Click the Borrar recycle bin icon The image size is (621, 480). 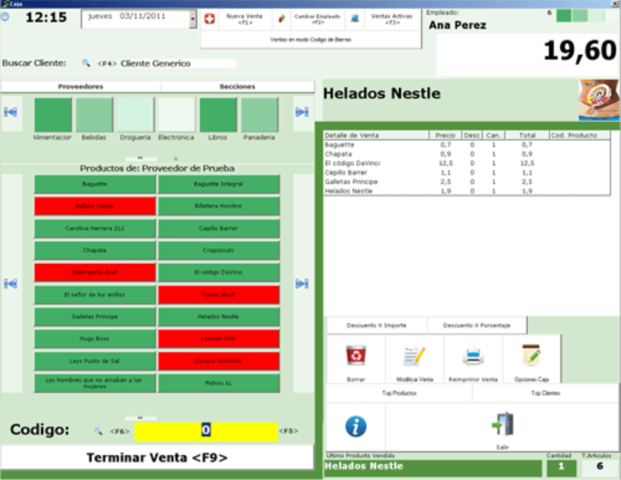(x=356, y=355)
